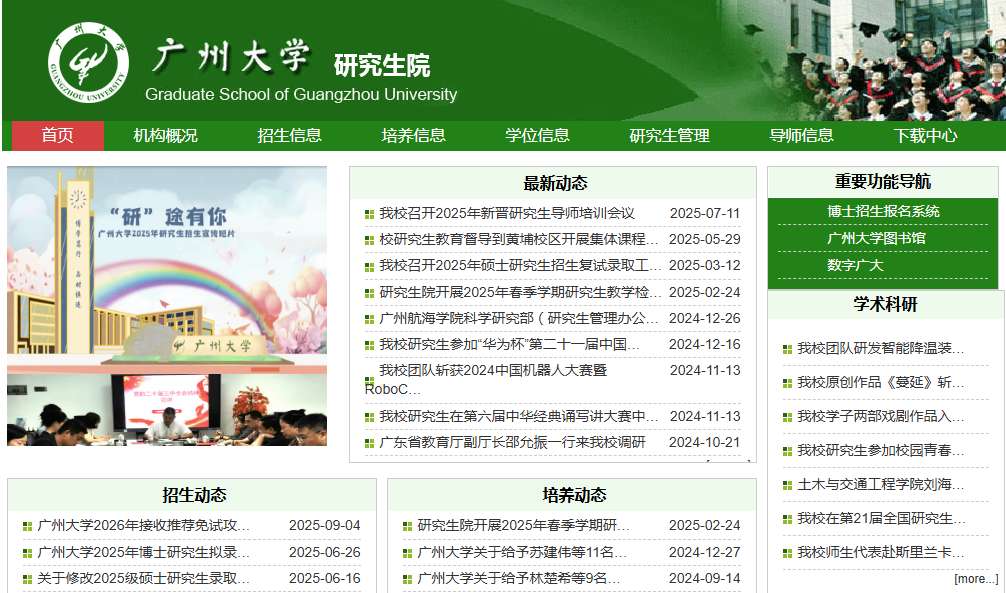Open 博士招生报名系统 link
This screenshot has width=1006, height=593.
(x=883, y=212)
